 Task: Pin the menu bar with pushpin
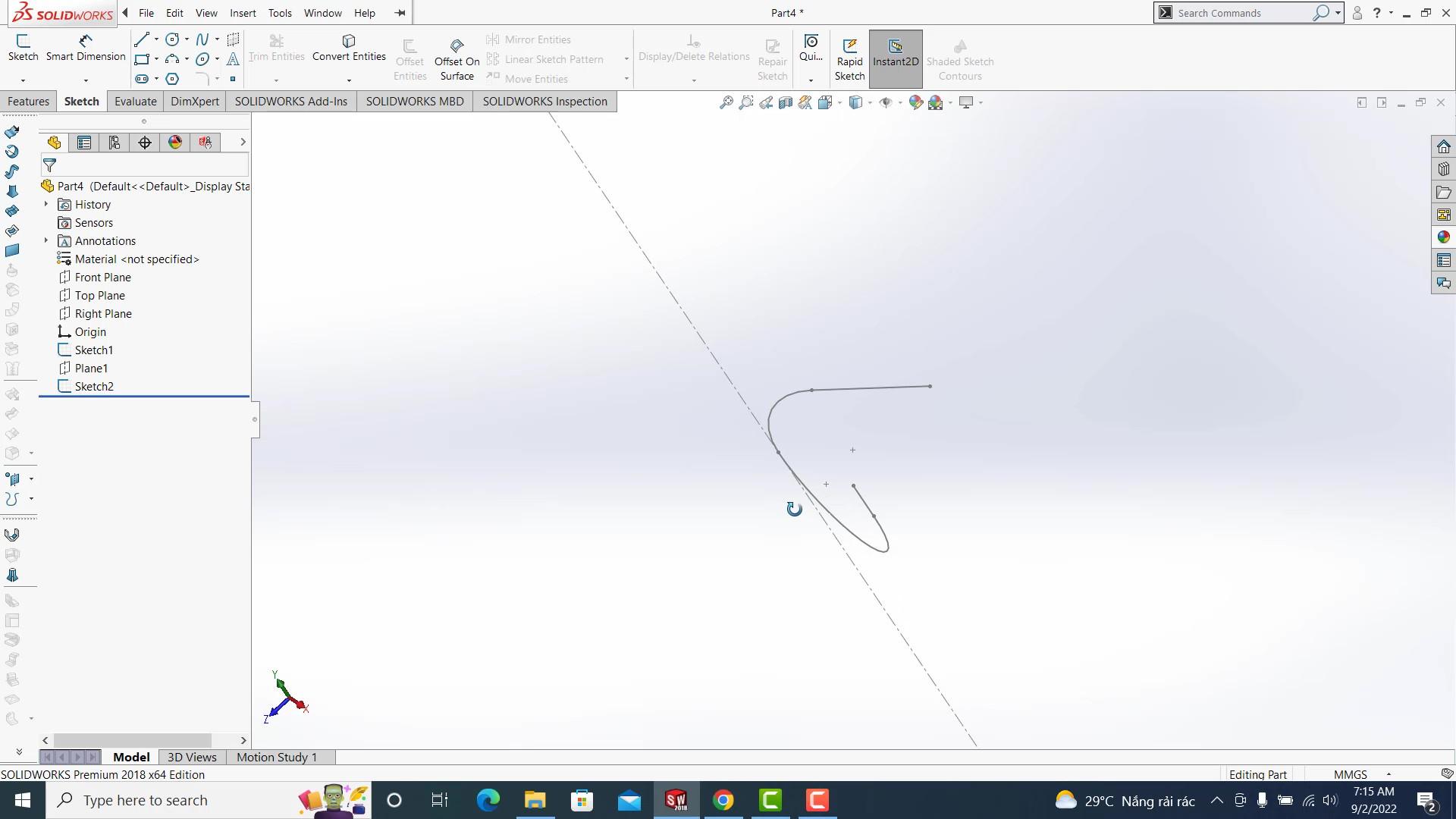(x=400, y=13)
